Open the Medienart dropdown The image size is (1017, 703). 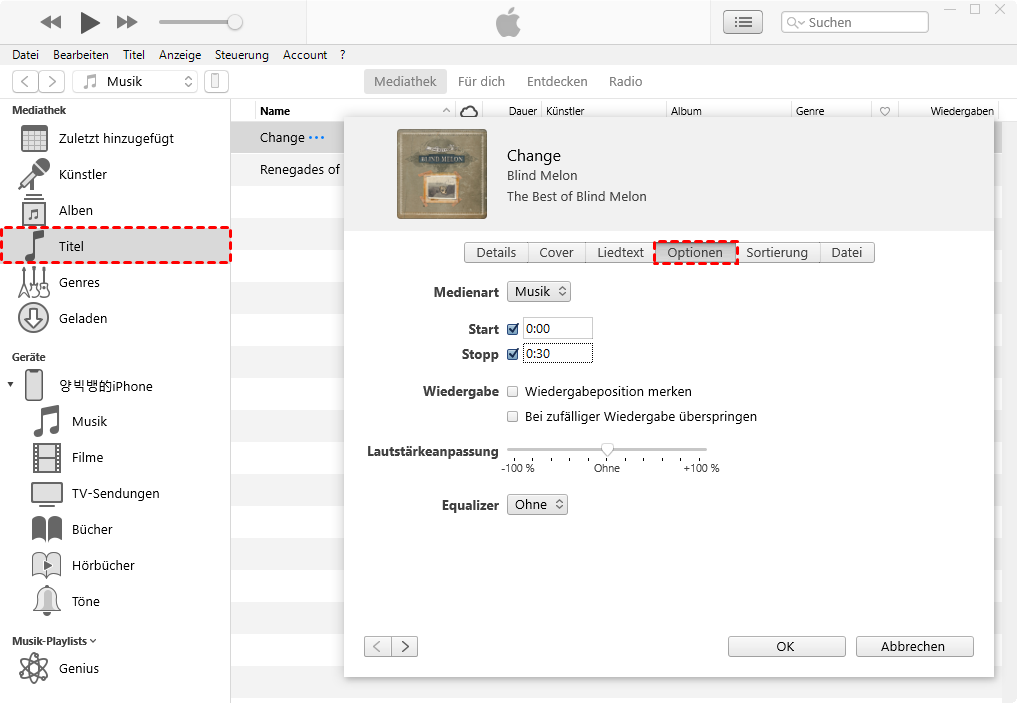pyautogui.click(x=539, y=292)
